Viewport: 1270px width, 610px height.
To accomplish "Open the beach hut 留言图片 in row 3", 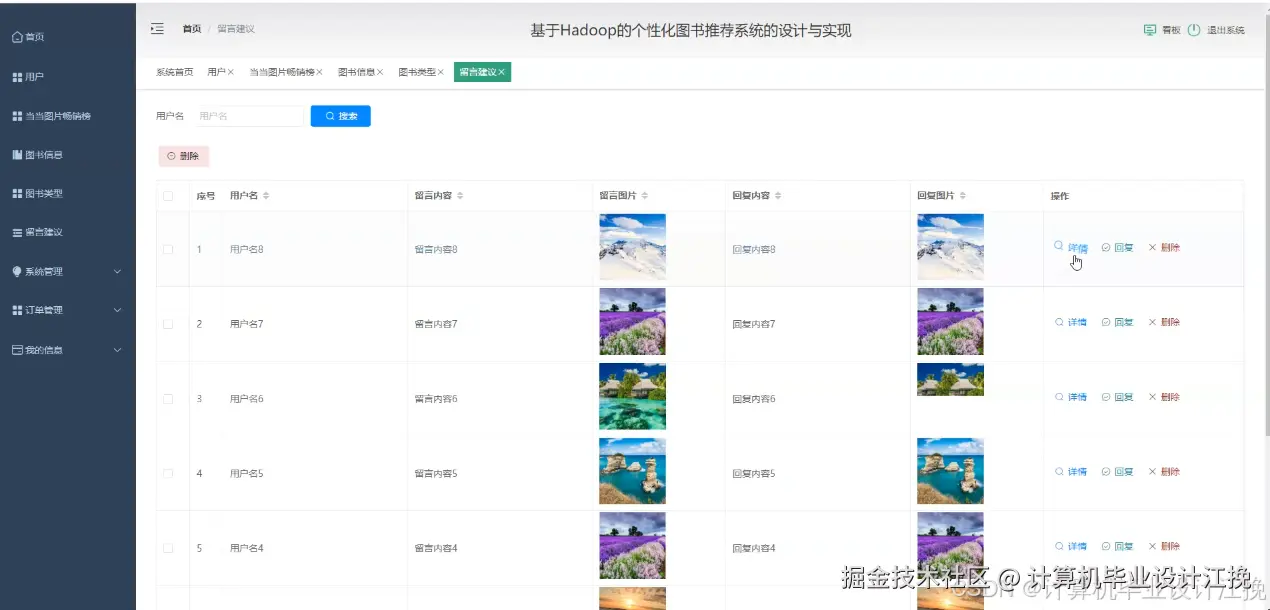I will [632, 396].
